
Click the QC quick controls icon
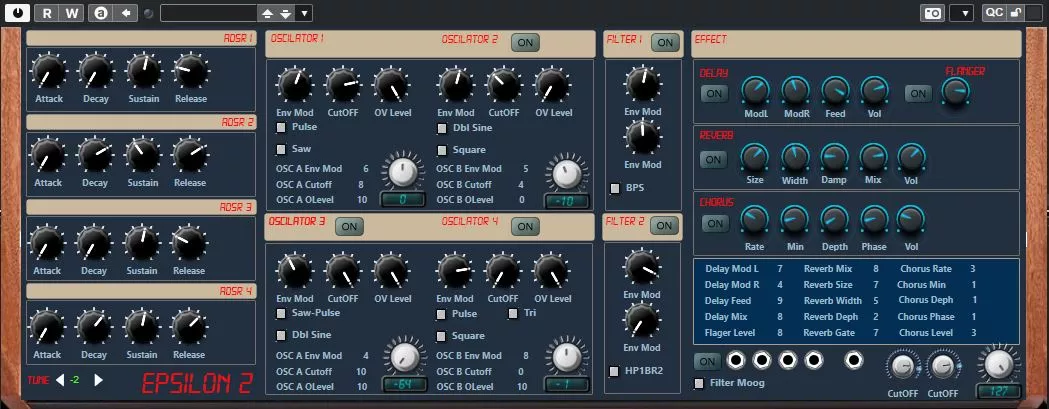[x=993, y=13]
